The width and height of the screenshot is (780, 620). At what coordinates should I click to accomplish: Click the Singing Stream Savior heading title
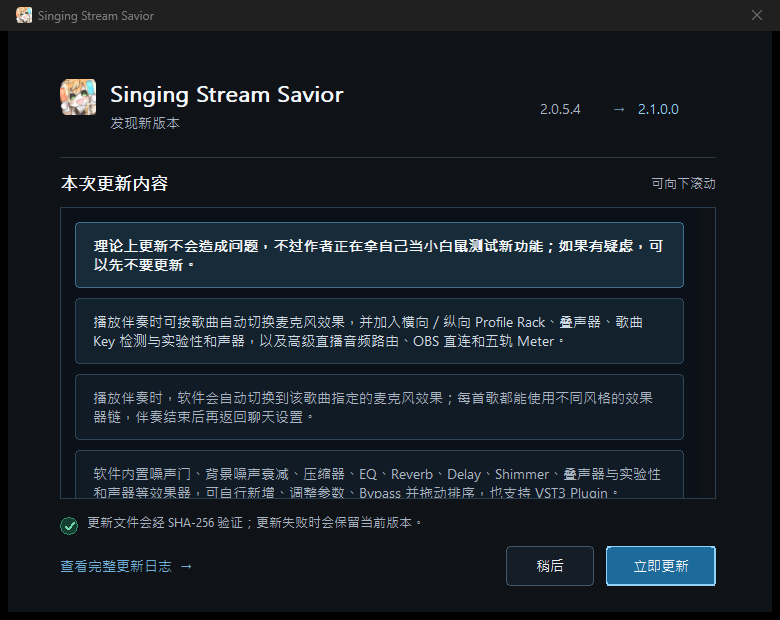click(x=227, y=95)
